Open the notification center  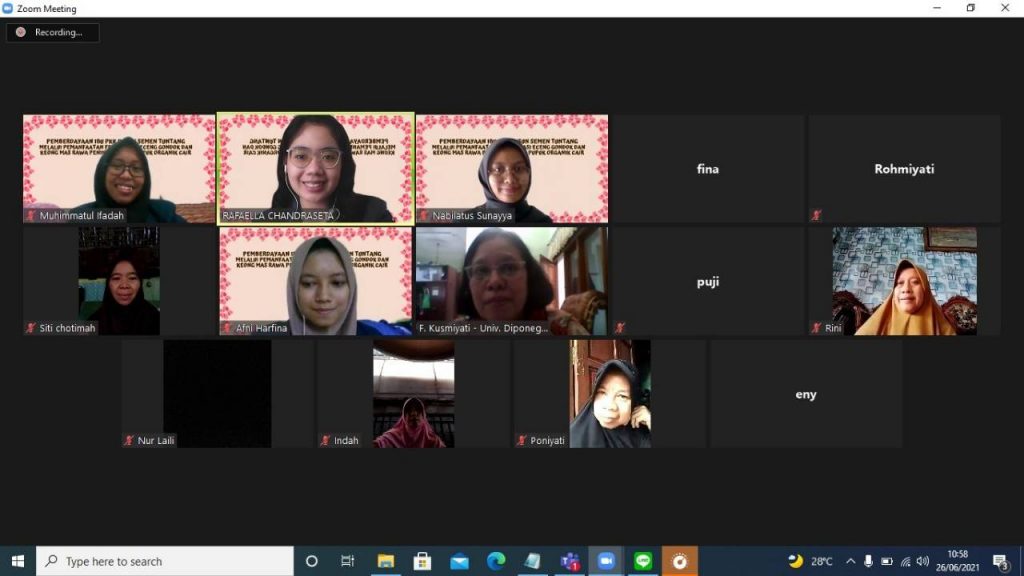(1001, 561)
